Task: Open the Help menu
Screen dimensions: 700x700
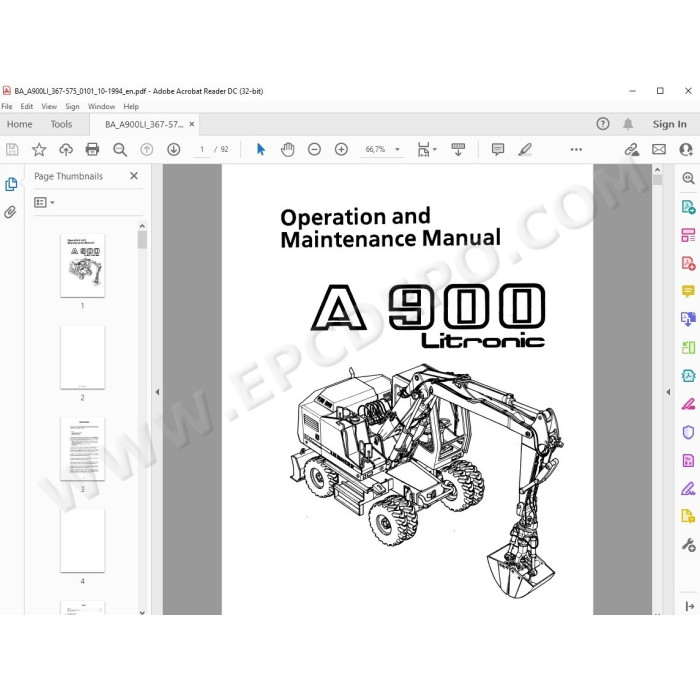Action: pyautogui.click(x=131, y=106)
